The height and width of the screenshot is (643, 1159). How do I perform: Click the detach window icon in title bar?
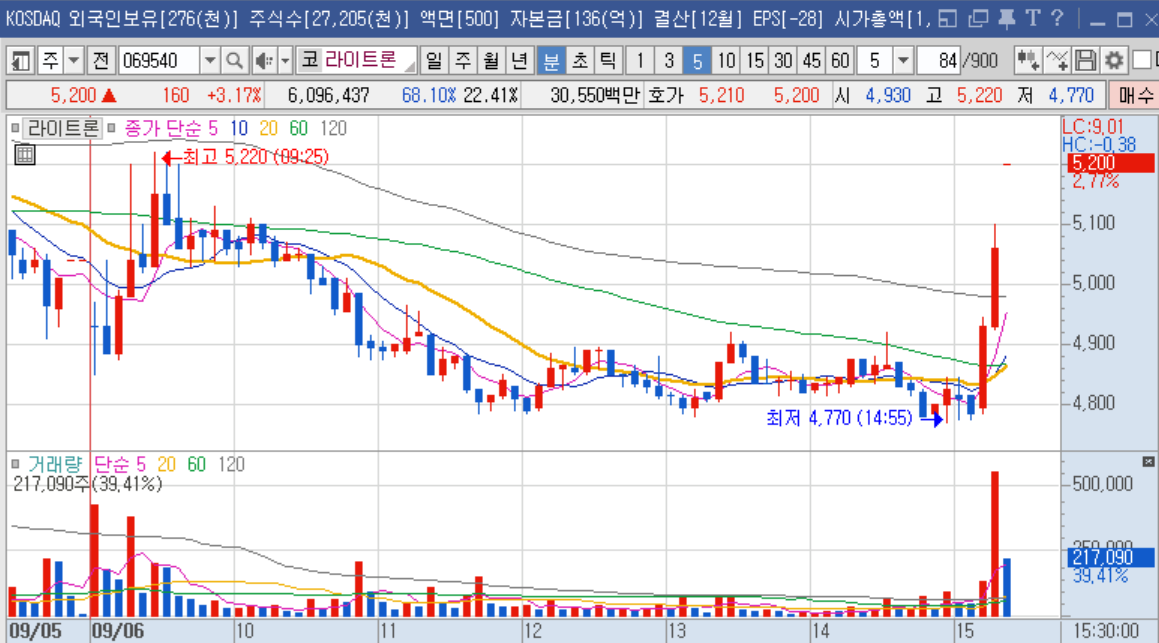[979, 19]
